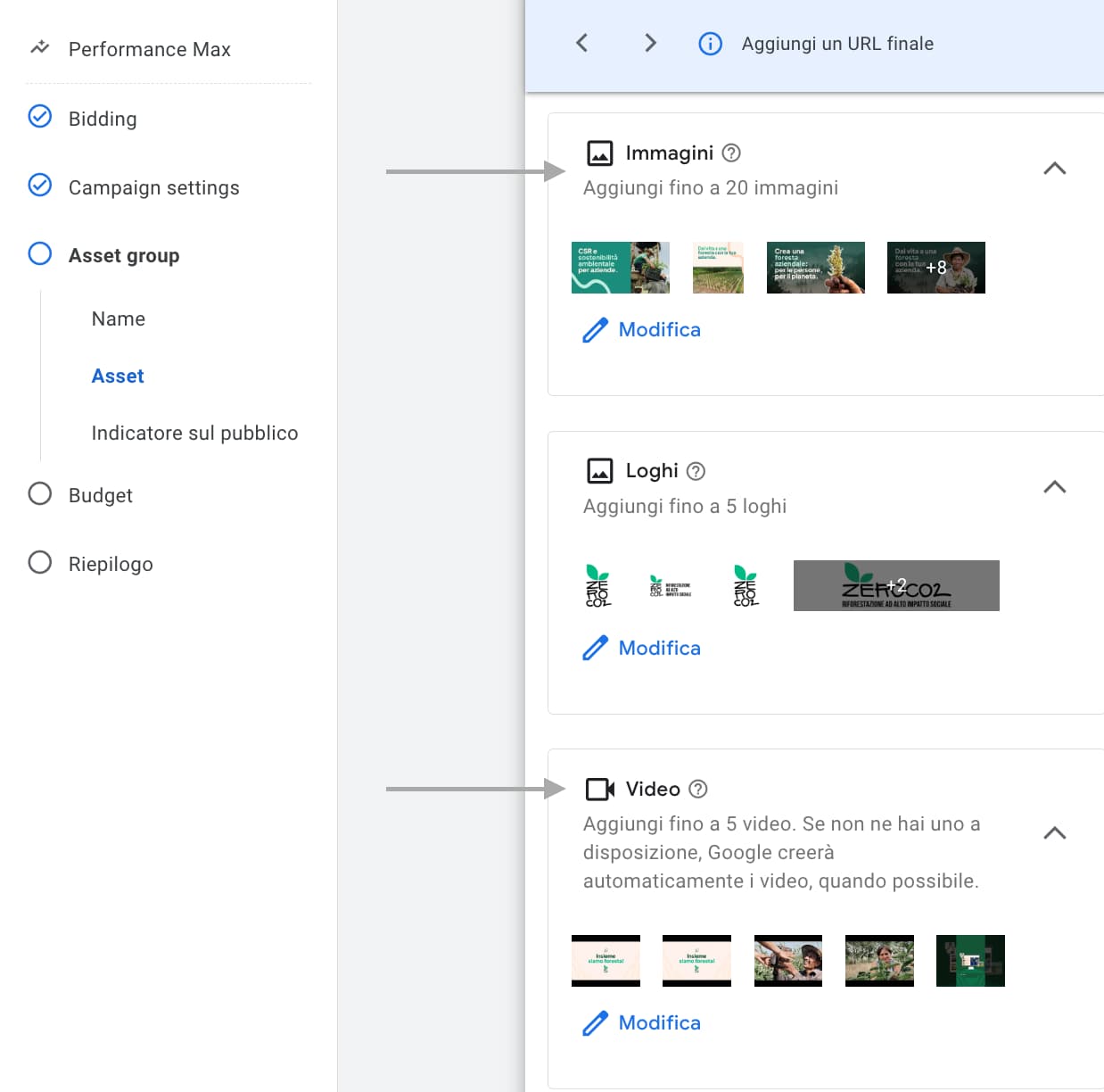Go to Indicatore sul pubblico
Screen dimensions: 1104x1092
[194, 434]
